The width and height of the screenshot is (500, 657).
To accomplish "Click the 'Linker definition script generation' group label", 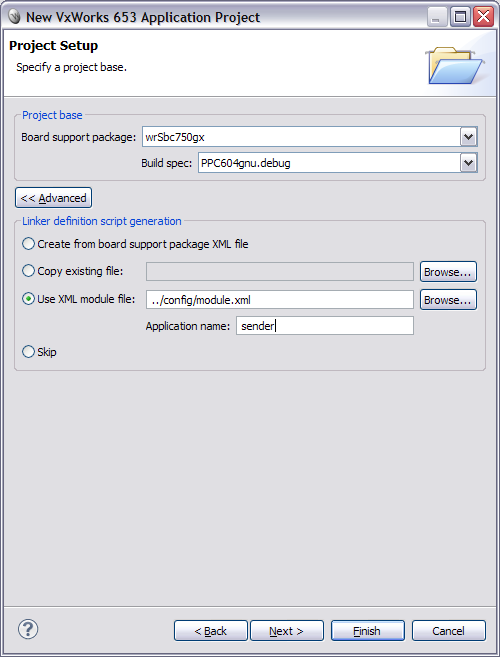I will (x=102, y=221).
